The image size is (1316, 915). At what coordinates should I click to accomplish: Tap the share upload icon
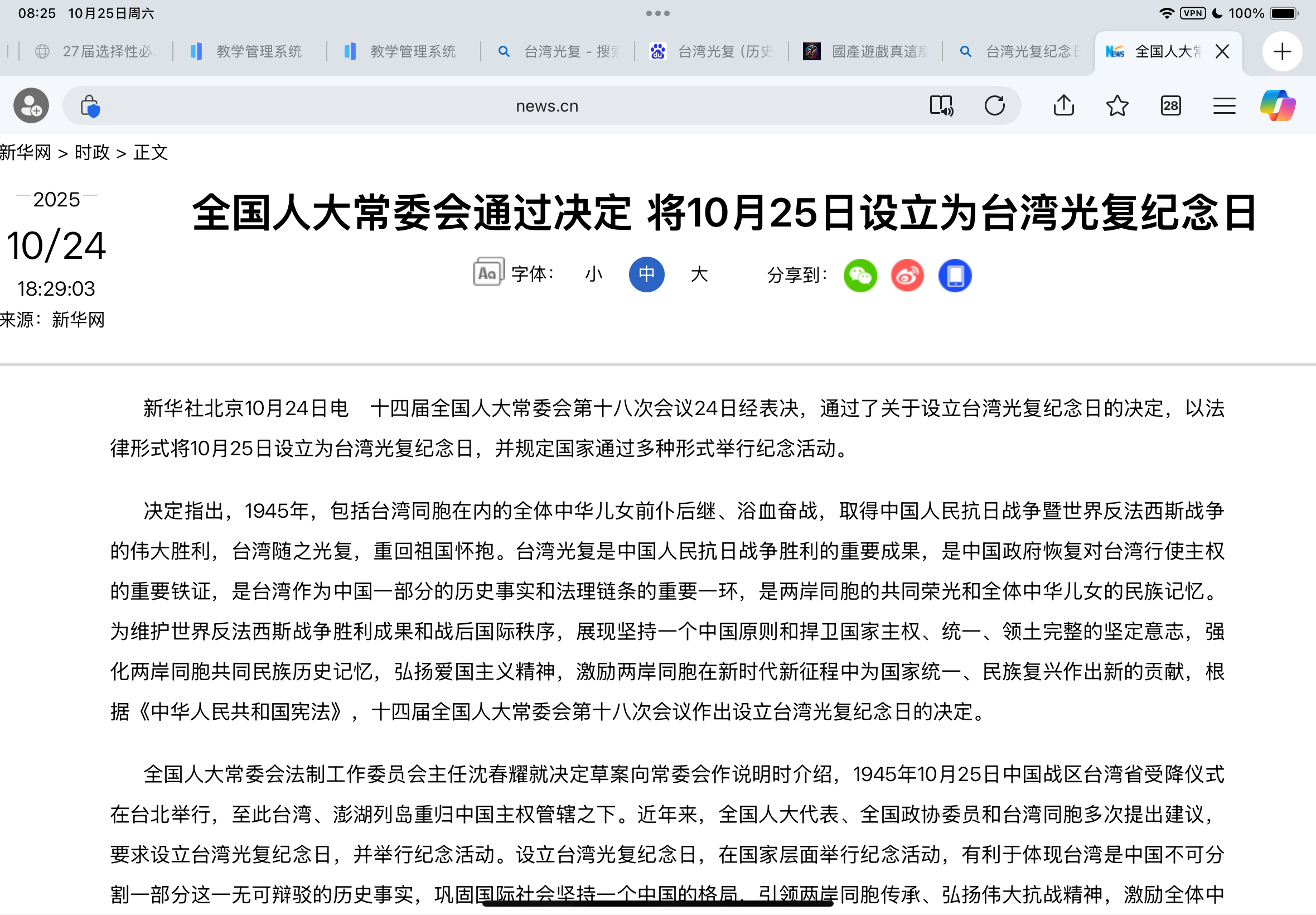click(x=1063, y=105)
